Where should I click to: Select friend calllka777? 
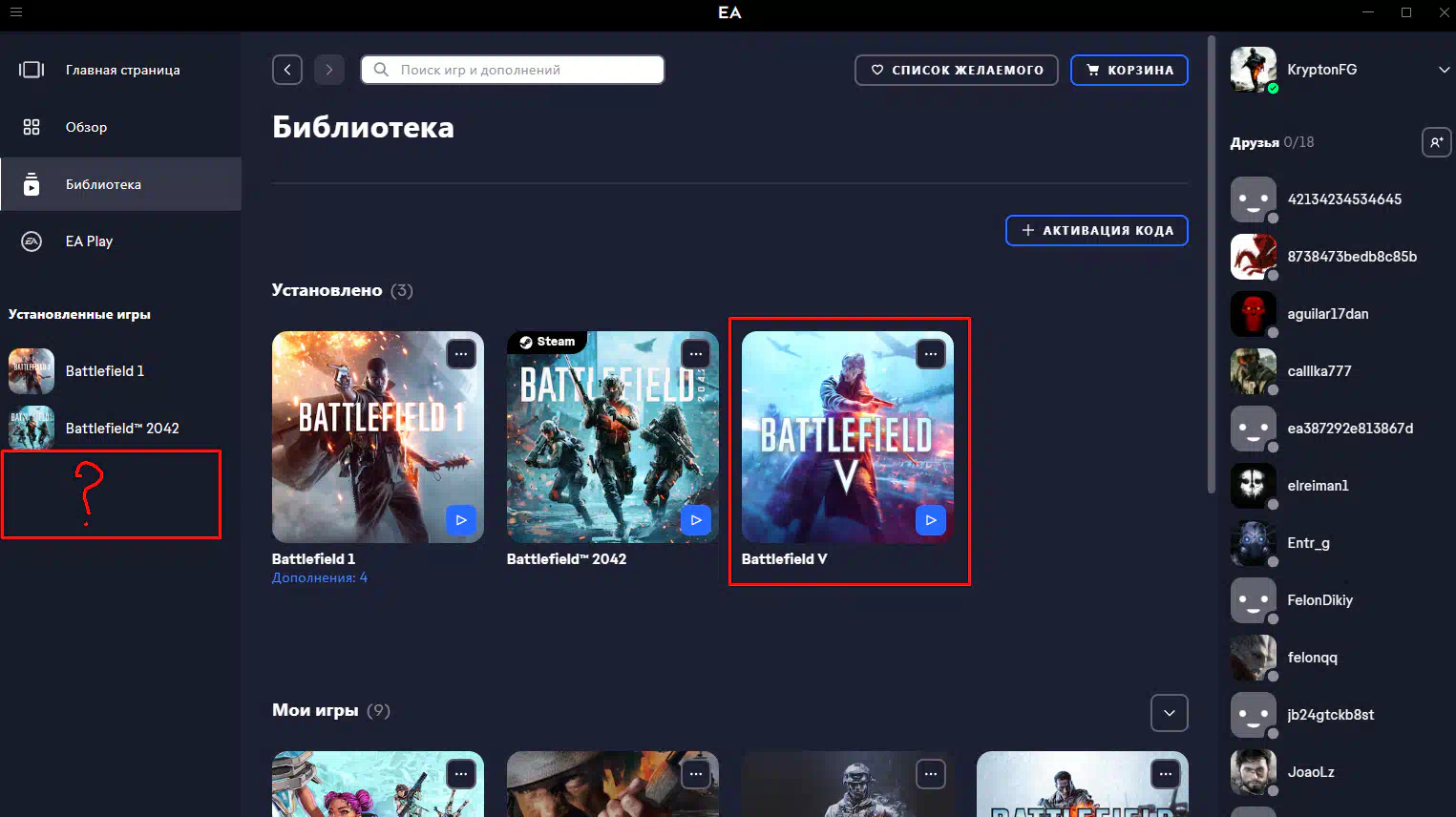(1339, 371)
